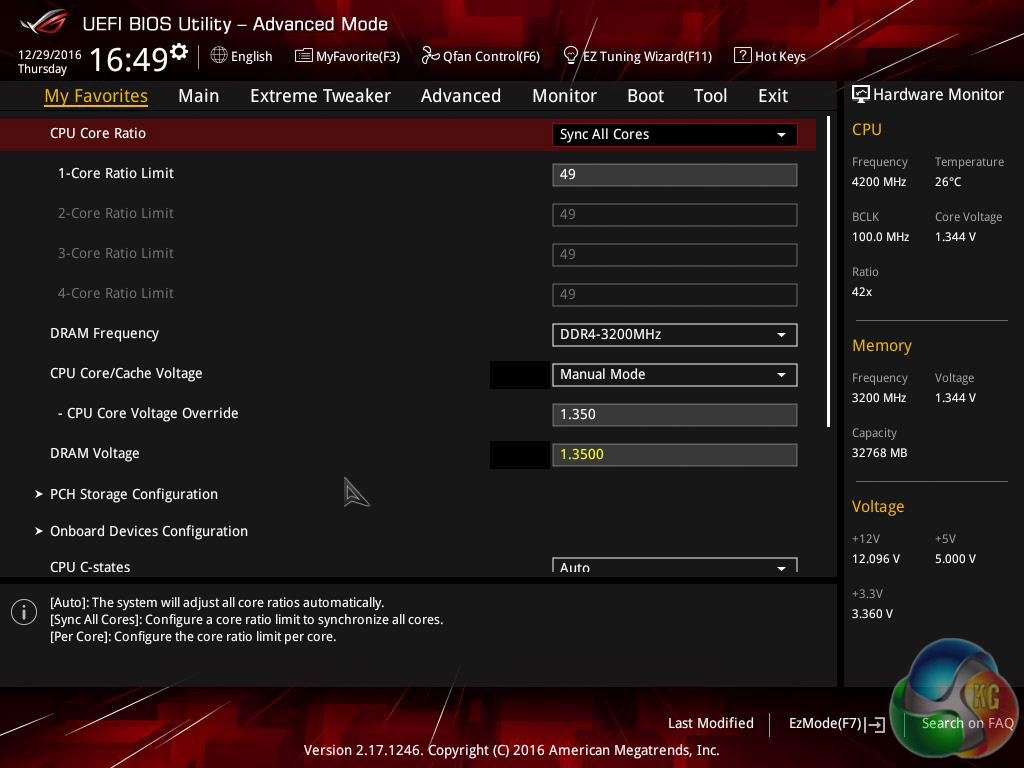Open the CPU Core/Cache Voltage dropdown
The height and width of the screenshot is (768, 1024).
tap(675, 374)
